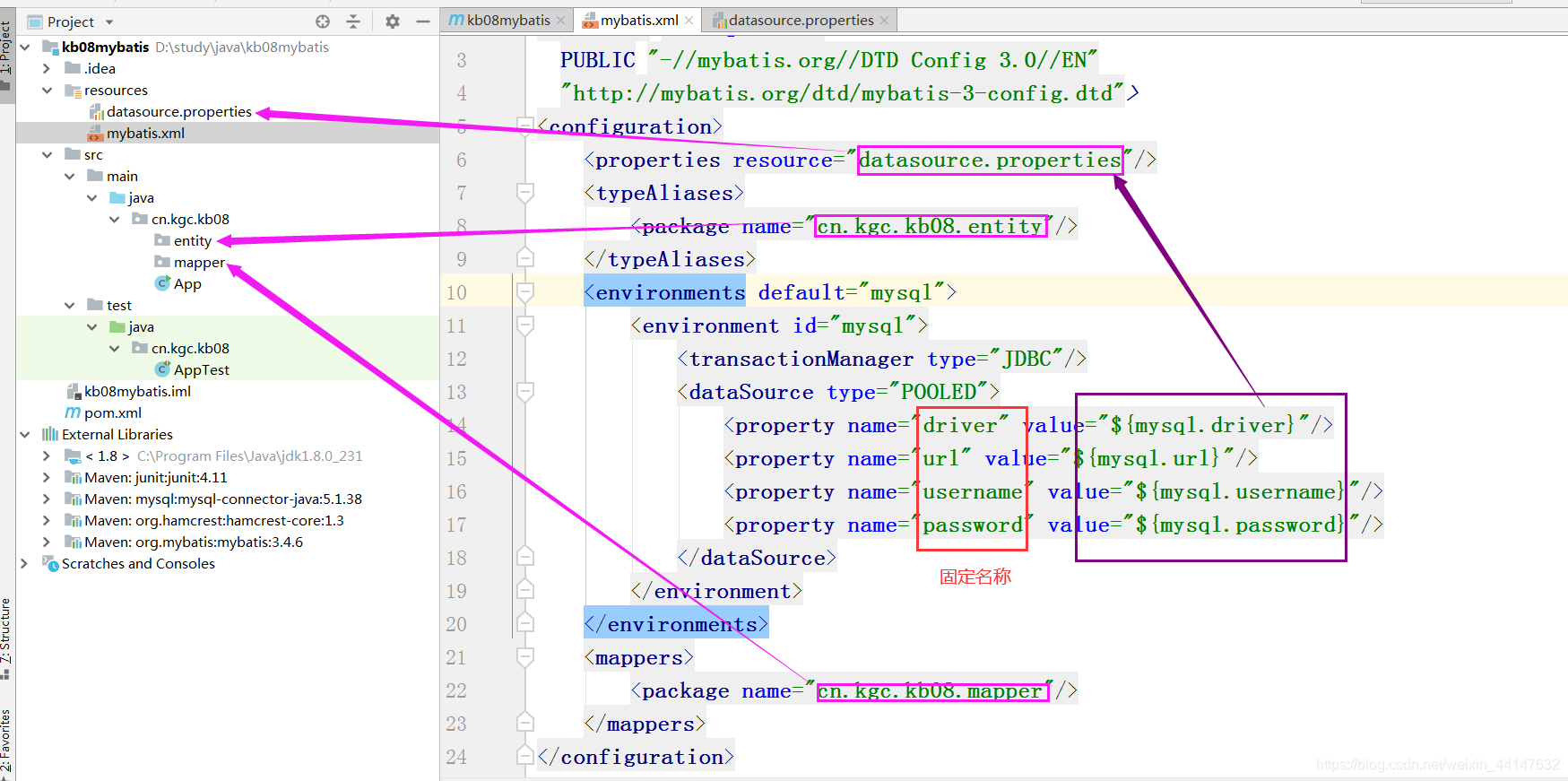1568x781 pixels.
Task: Select mybatis.xml file in project tree
Action: [x=145, y=133]
